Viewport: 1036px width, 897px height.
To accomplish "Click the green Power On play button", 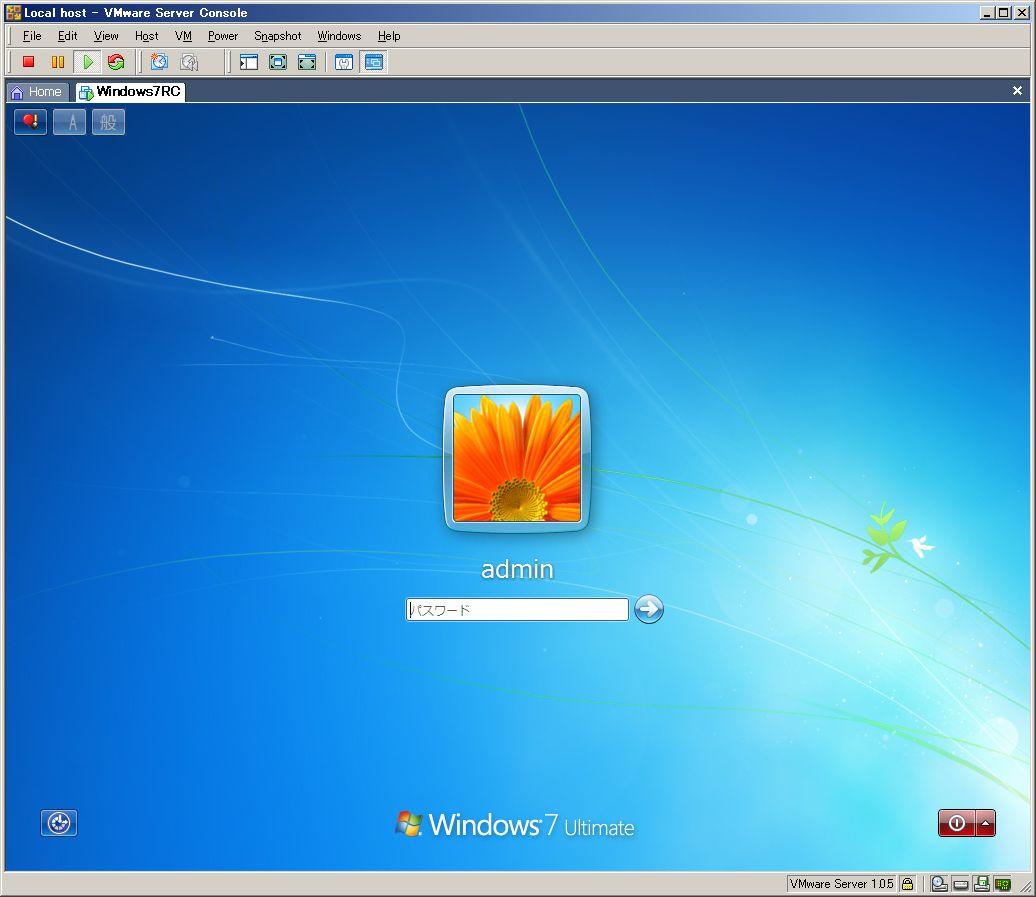I will tap(87, 62).
